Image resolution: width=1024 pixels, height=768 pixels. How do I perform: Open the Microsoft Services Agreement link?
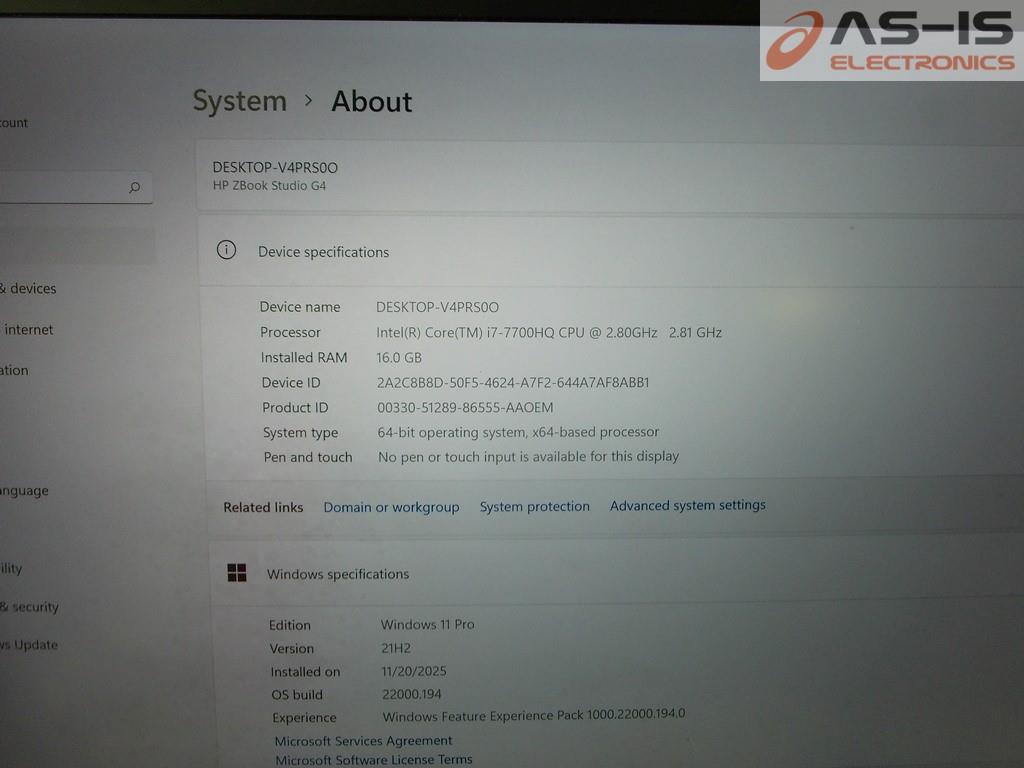363,741
